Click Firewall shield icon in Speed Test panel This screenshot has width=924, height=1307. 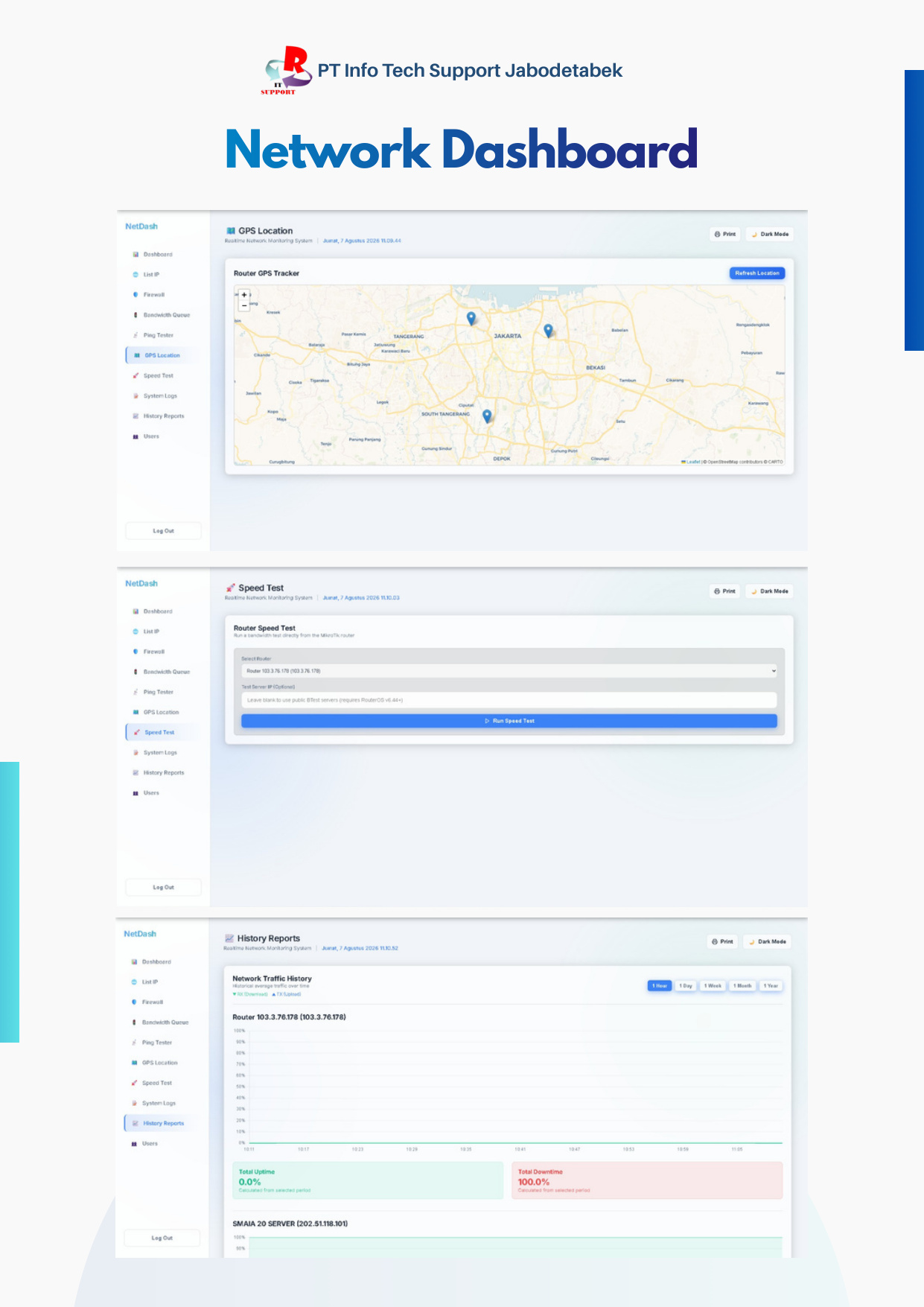[136, 652]
